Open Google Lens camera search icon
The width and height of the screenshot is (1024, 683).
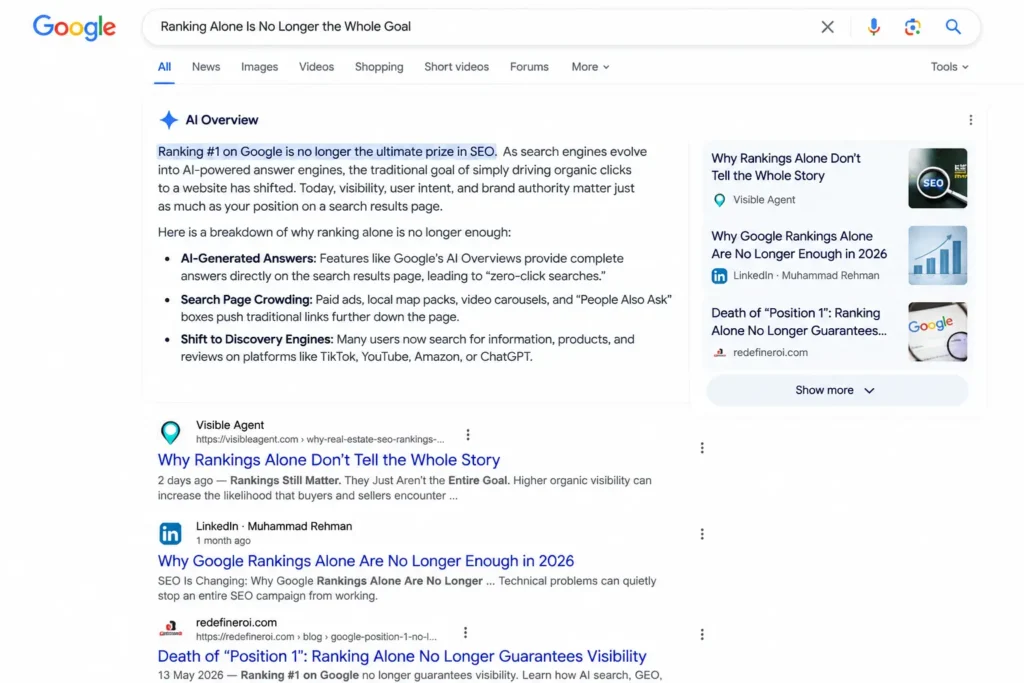click(x=912, y=27)
